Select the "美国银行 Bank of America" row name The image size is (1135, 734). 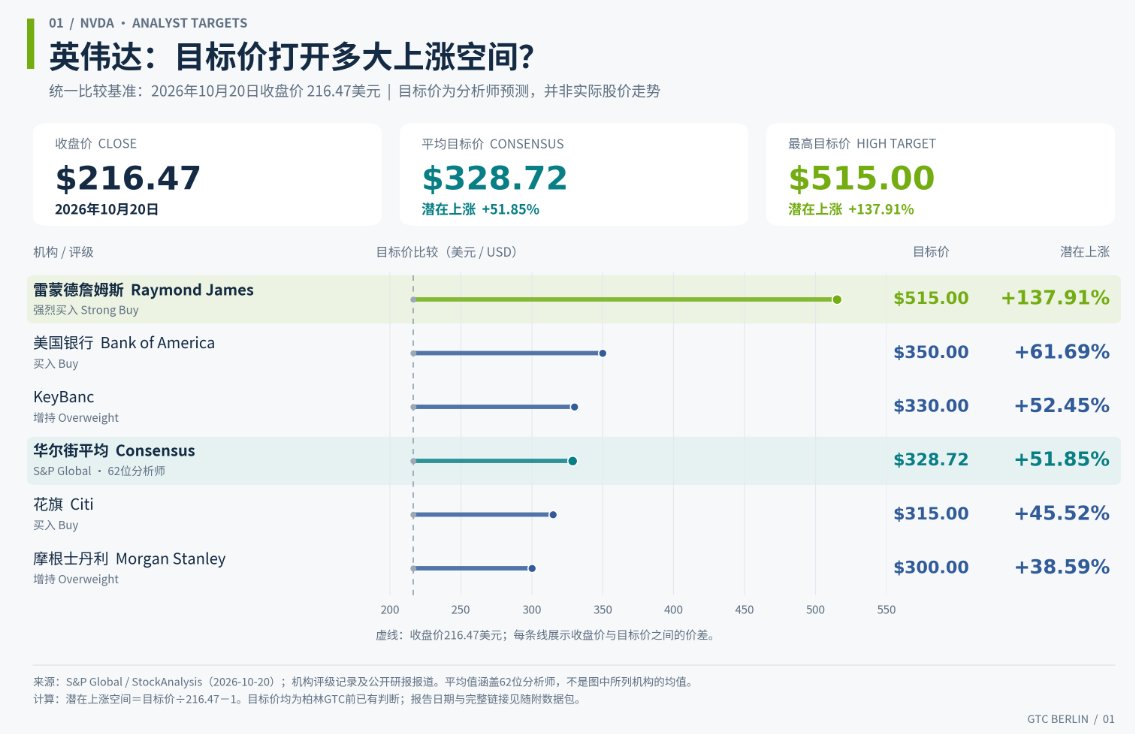click(124, 343)
